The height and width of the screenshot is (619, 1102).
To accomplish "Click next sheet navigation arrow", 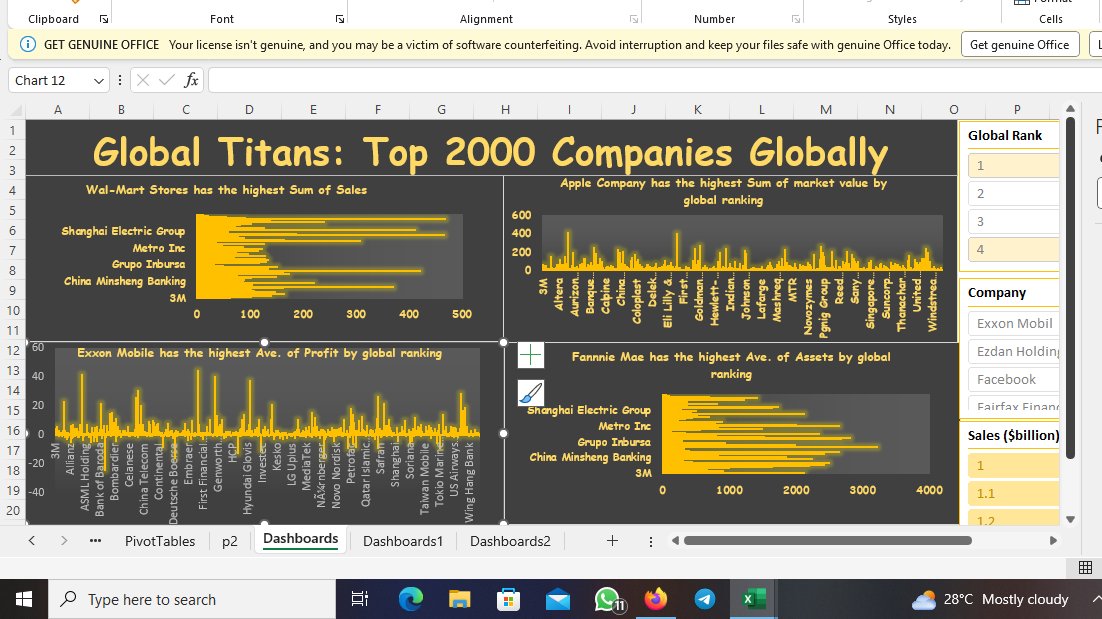I will pyautogui.click(x=64, y=540).
